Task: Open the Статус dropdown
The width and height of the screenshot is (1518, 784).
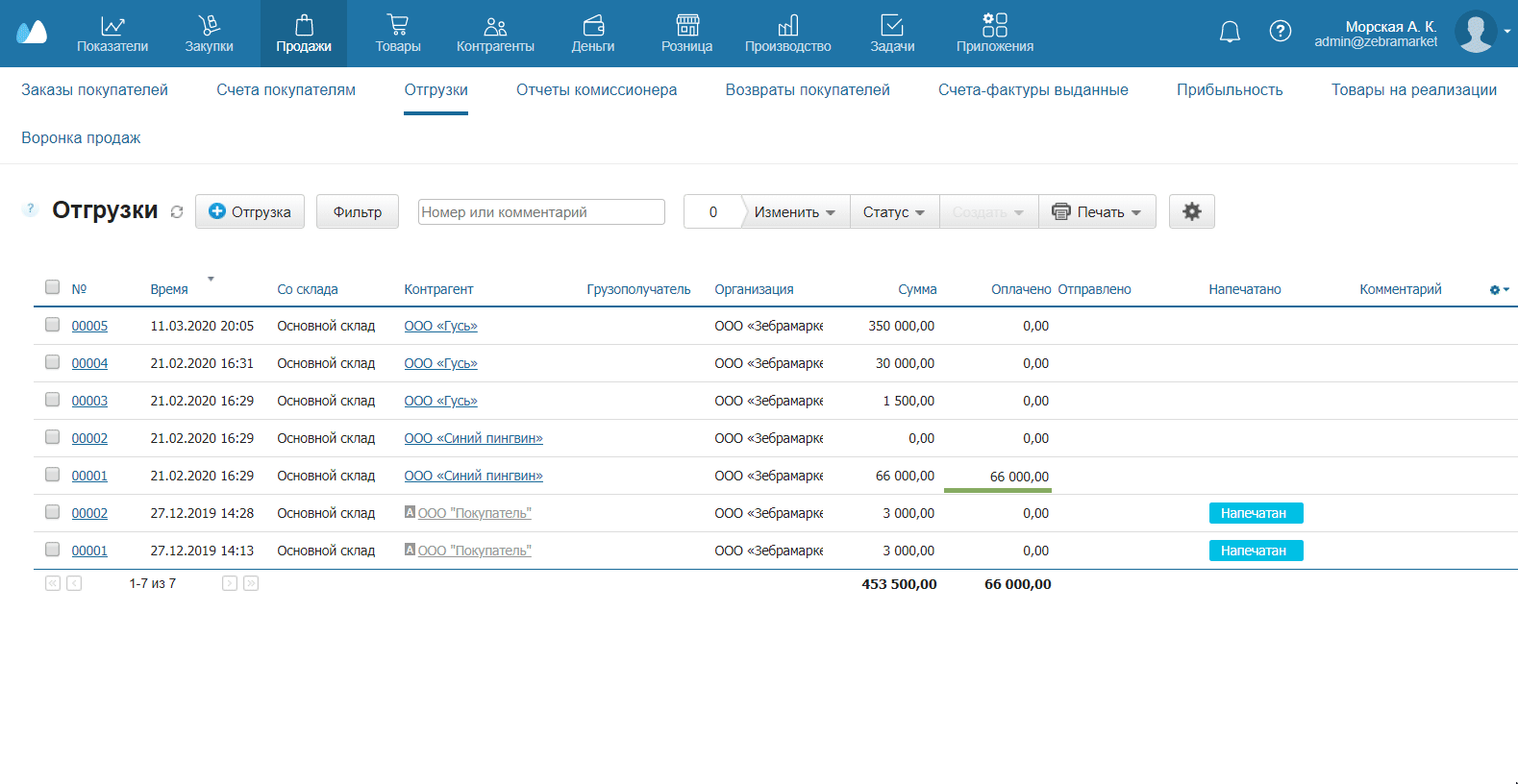Action: point(893,212)
